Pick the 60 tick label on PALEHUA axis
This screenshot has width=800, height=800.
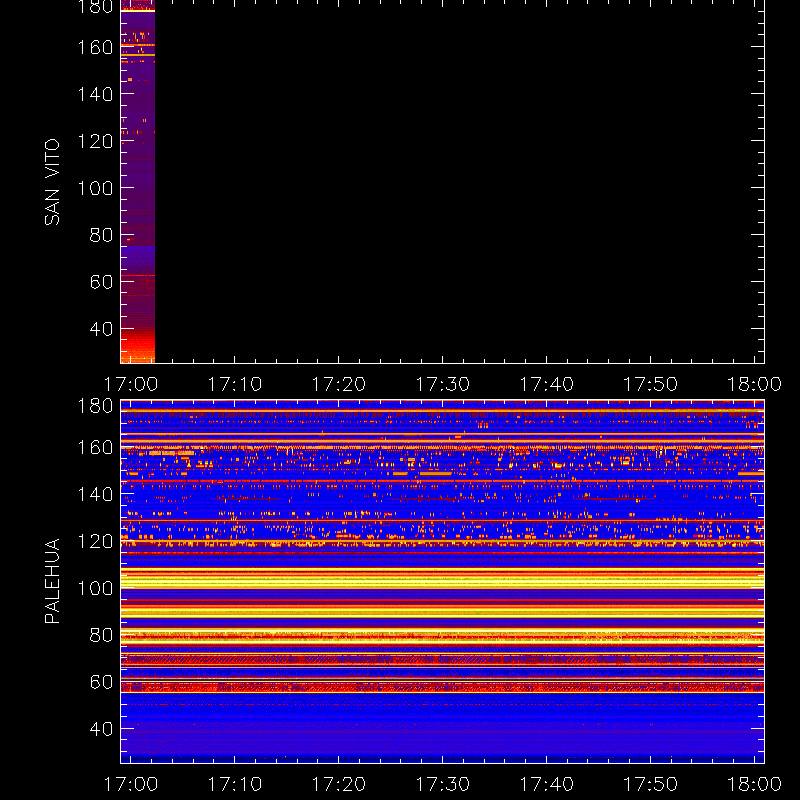tap(101, 682)
